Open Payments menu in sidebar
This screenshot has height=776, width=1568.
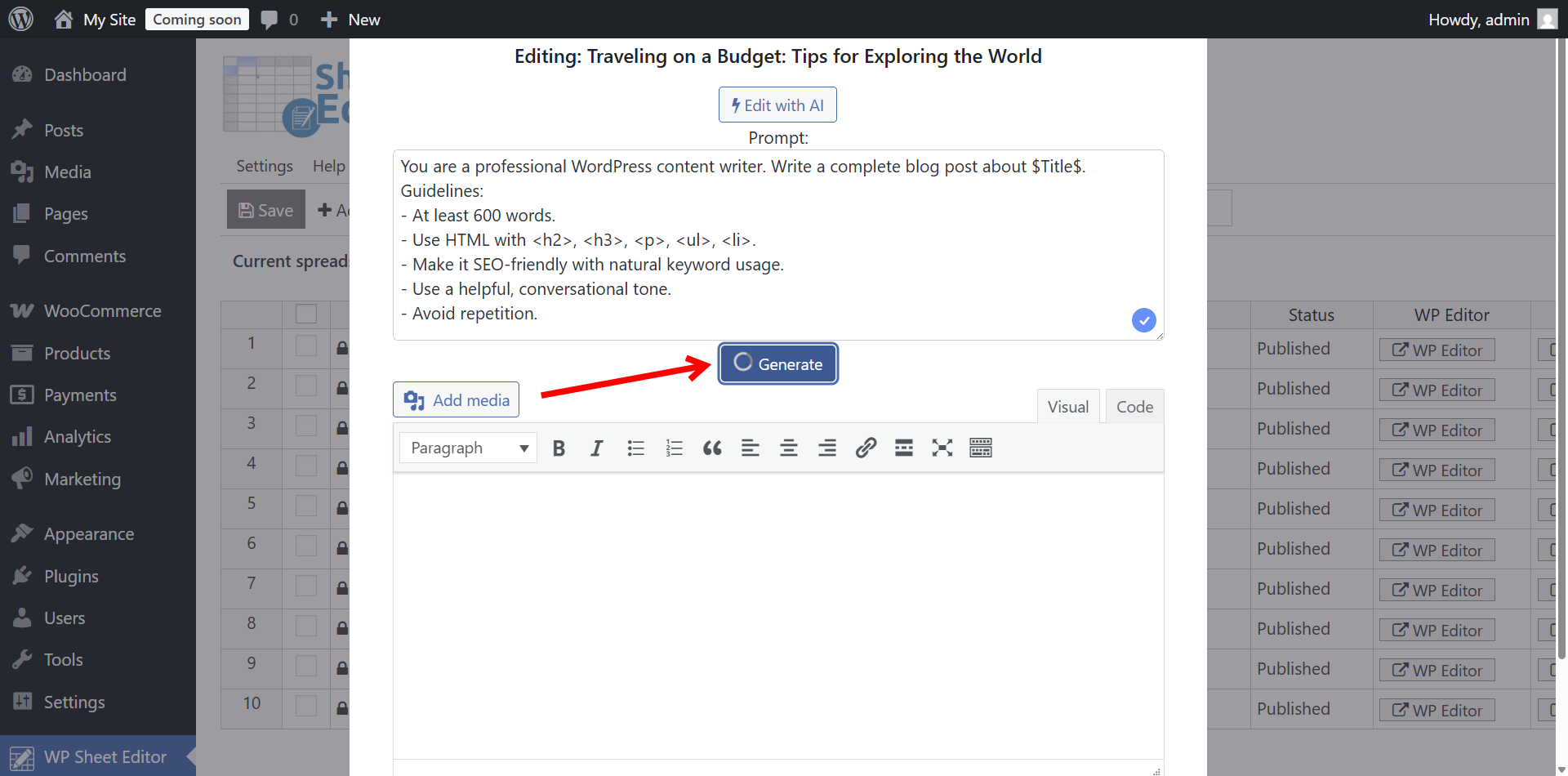(98, 395)
